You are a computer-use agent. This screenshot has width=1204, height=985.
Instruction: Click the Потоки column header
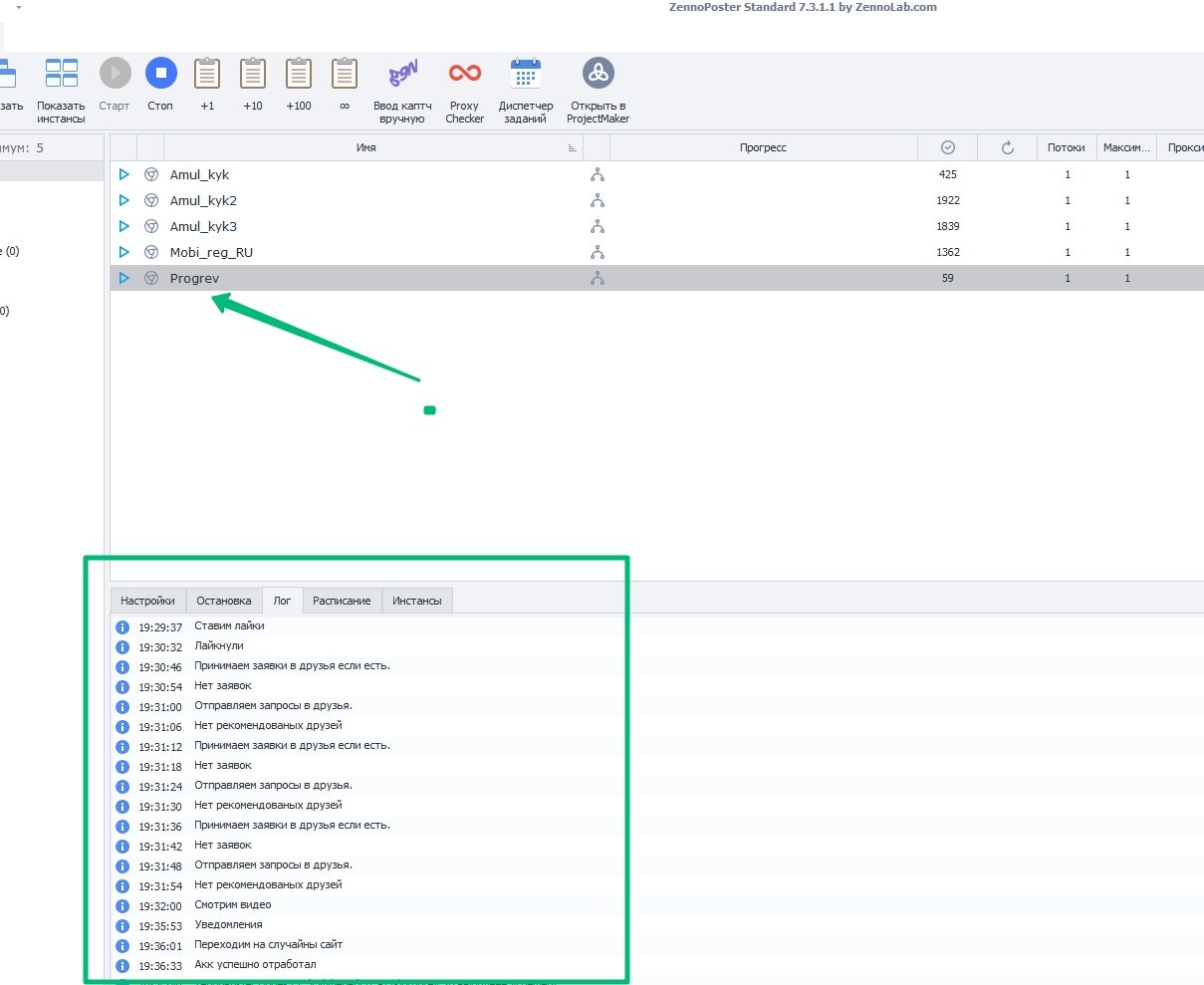click(1067, 147)
